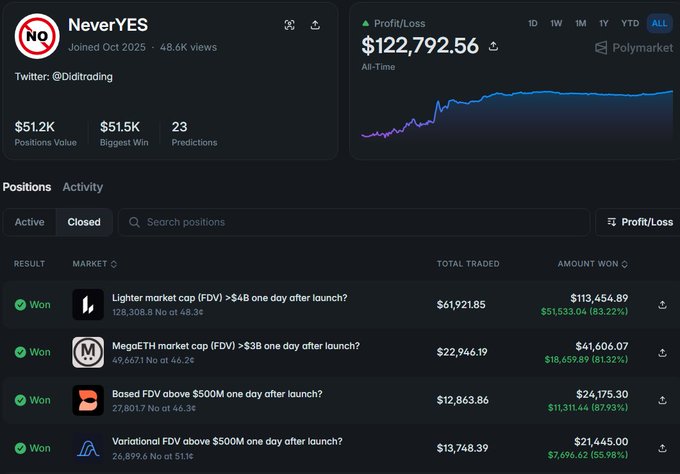This screenshot has width=680, height=474.
Task: Click the green Profit/Loss up-arrow indicator
Action: click(x=366, y=23)
